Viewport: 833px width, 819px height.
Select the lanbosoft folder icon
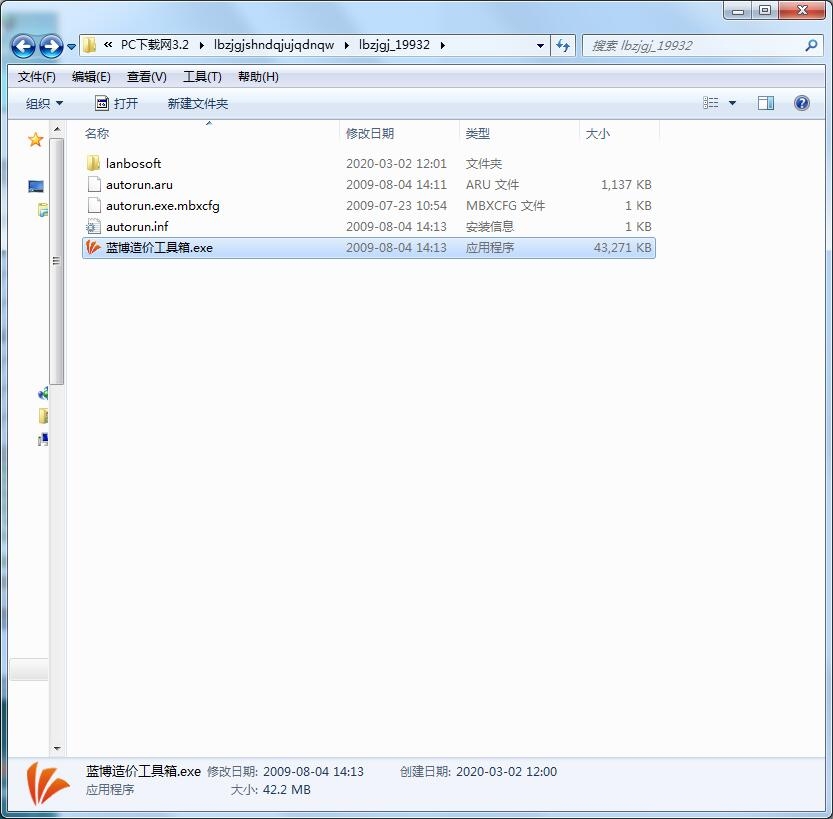point(94,163)
